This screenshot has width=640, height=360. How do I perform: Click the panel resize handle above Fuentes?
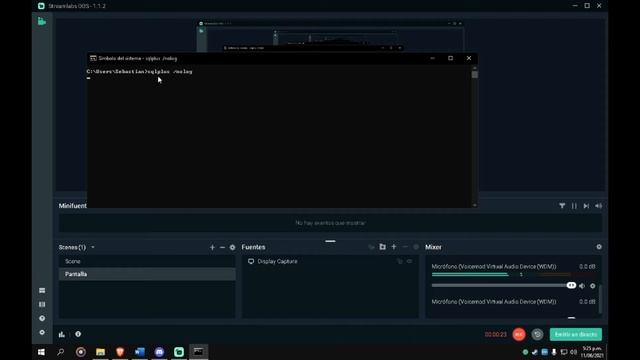(x=330, y=241)
